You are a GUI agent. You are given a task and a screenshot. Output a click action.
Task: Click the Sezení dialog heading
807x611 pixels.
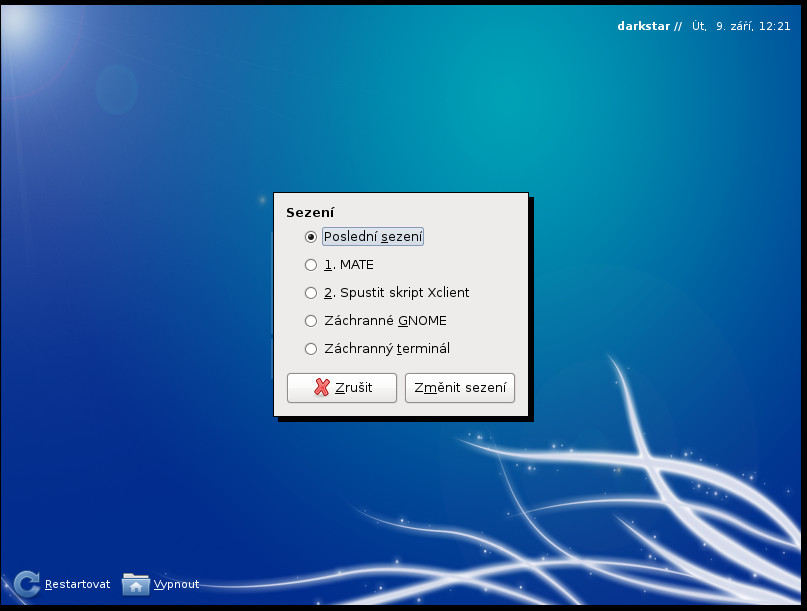coord(310,213)
